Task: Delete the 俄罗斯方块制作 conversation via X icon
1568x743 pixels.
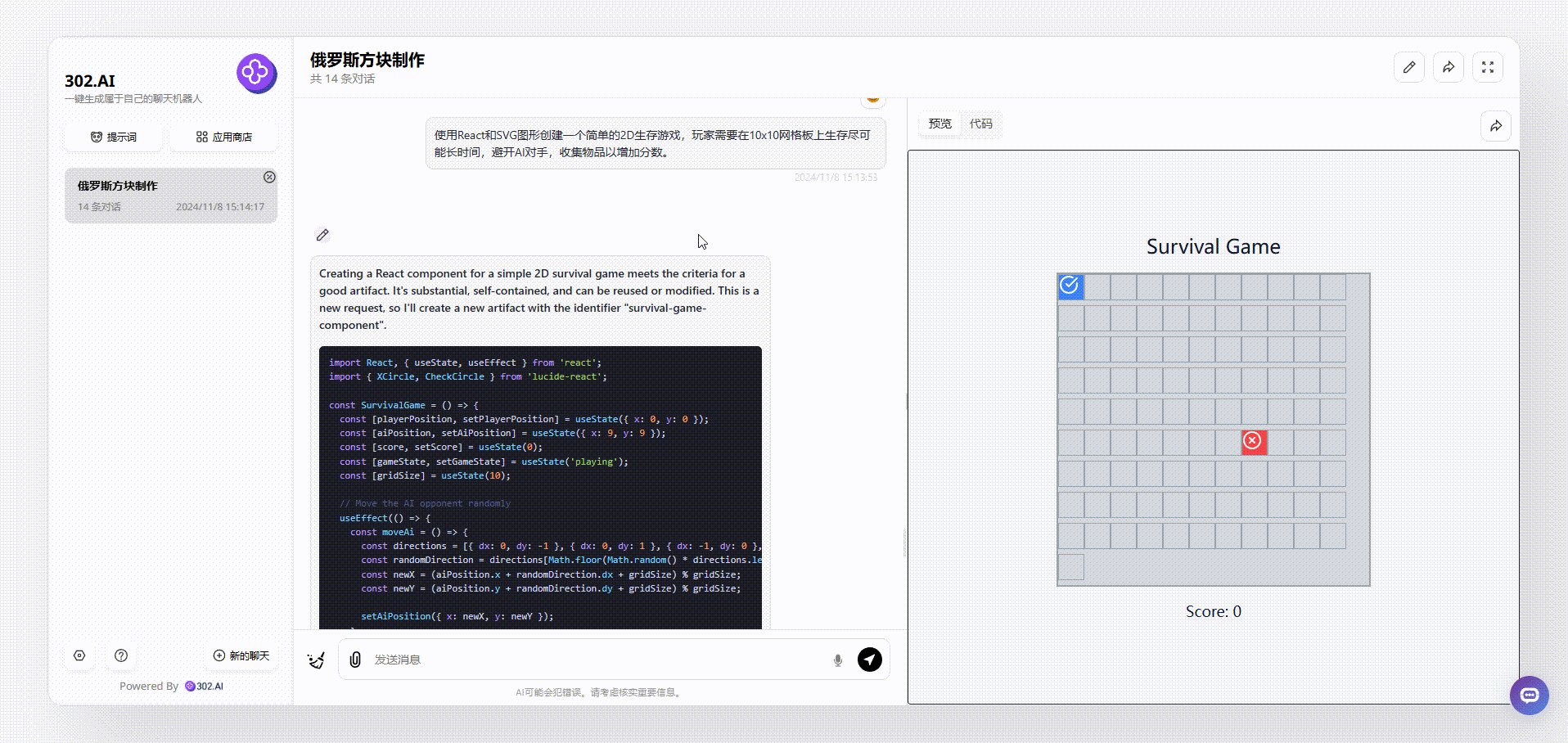Action: pyautogui.click(x=269, y=177)
